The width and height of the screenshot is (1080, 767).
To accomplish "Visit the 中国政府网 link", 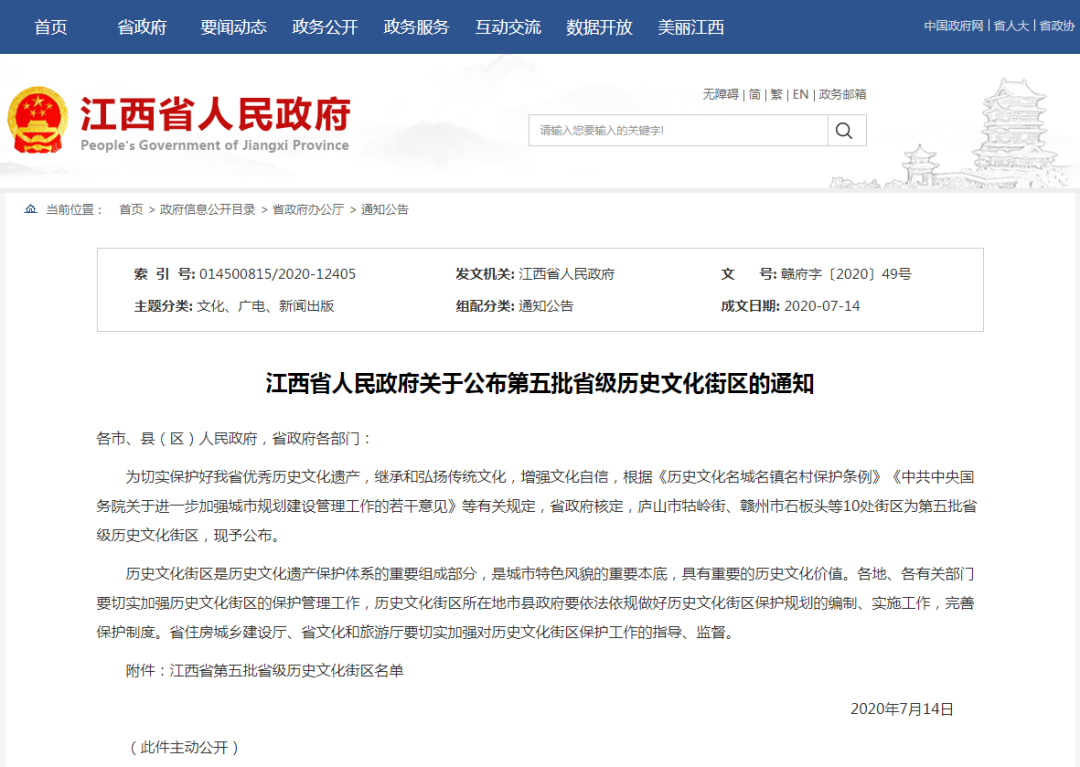I will click(x=953, y=25).
